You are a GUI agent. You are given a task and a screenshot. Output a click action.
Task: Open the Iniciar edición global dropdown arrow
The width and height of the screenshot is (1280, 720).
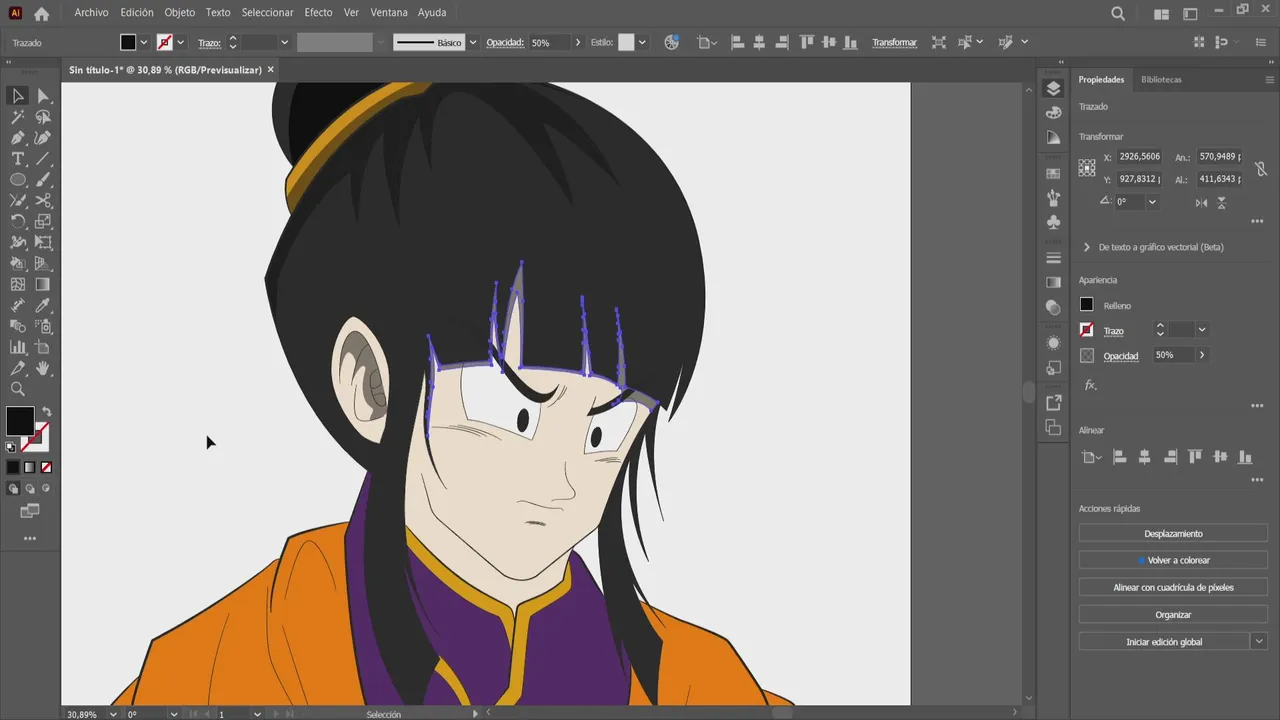(1259, 642)
